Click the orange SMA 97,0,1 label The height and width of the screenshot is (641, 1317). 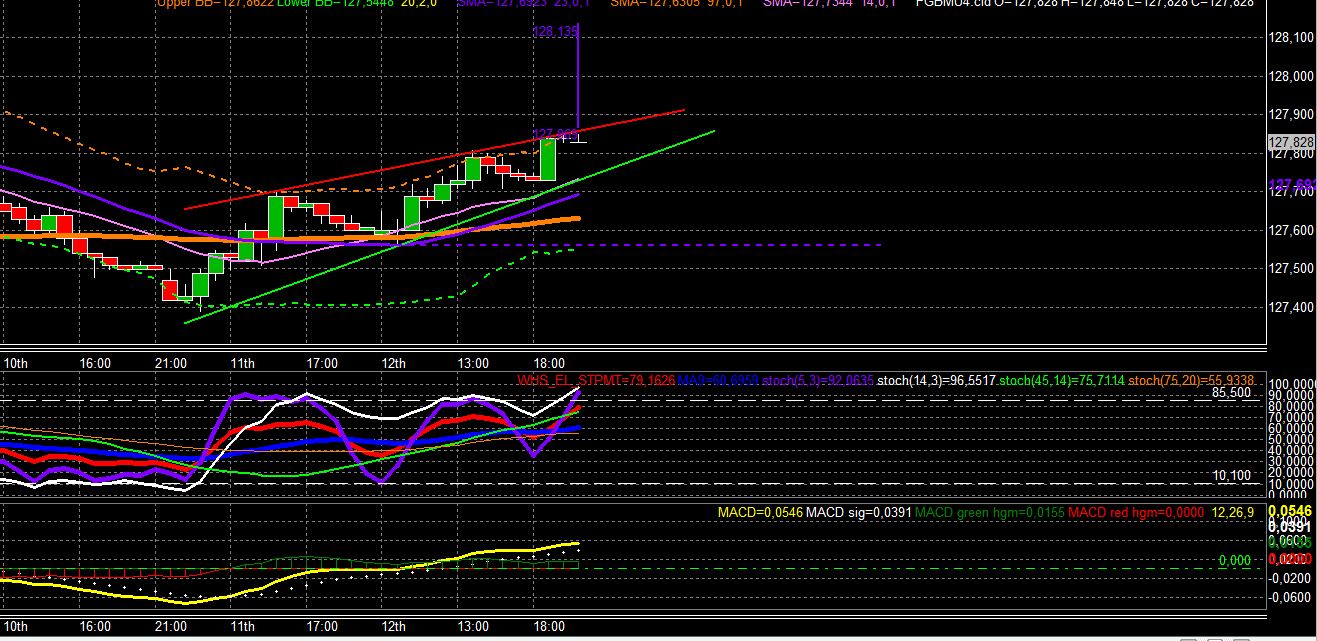click(678, 3)
